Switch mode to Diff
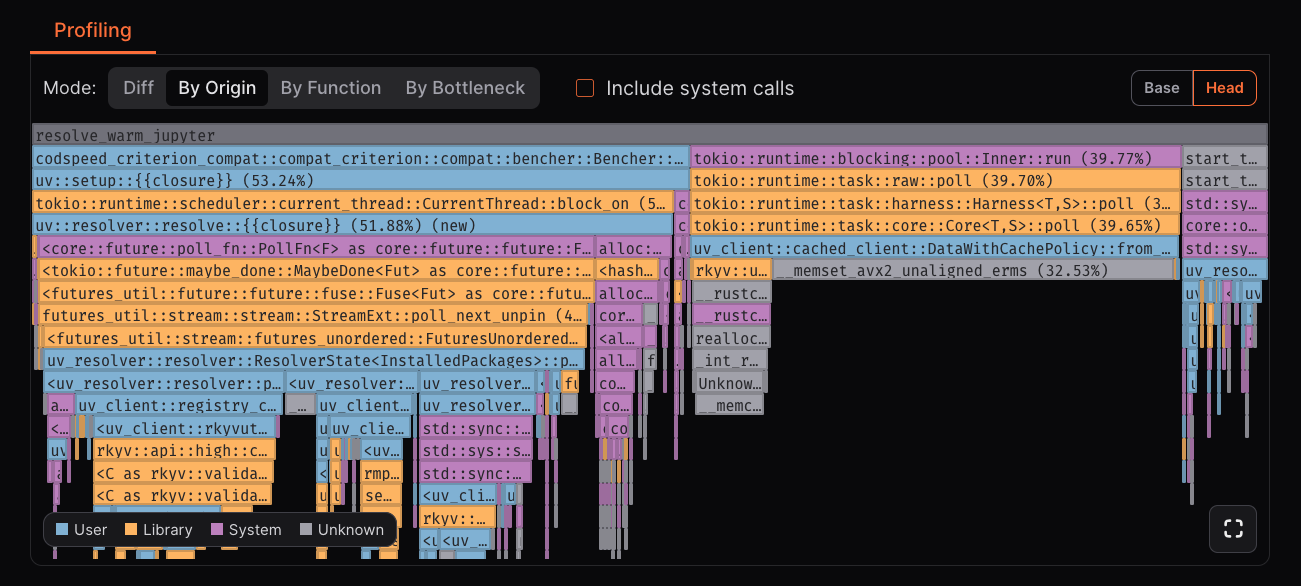 click(x=138, y=88)
